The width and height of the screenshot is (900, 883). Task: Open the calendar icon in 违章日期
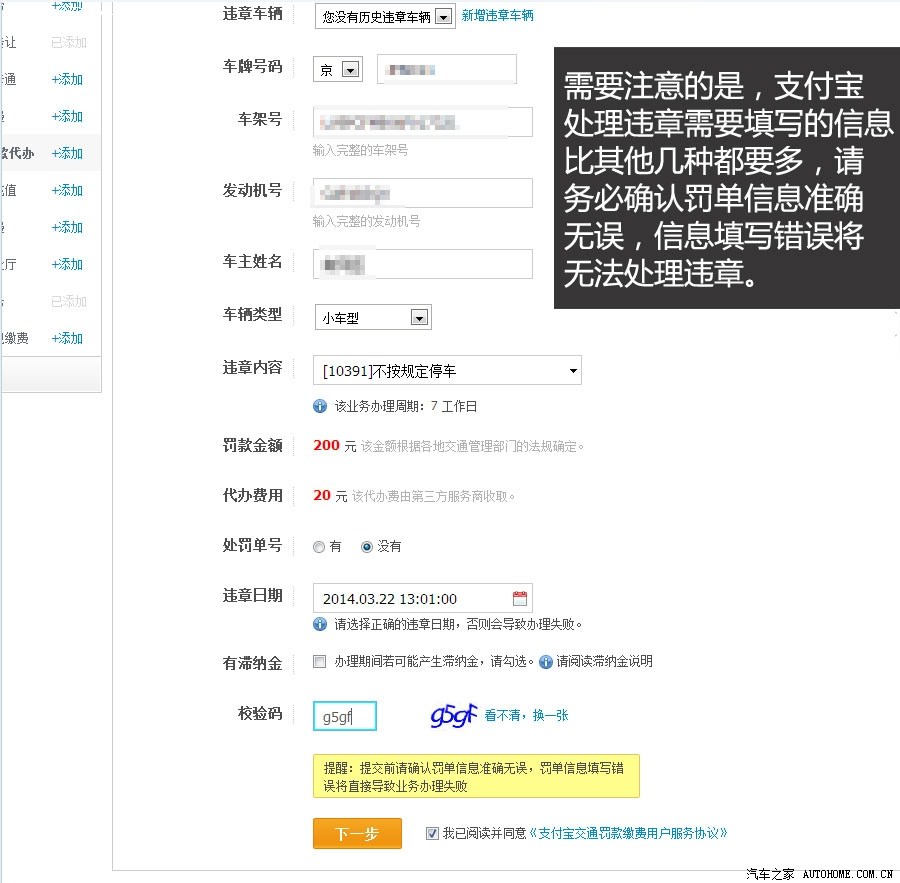[x=519, y=598]
